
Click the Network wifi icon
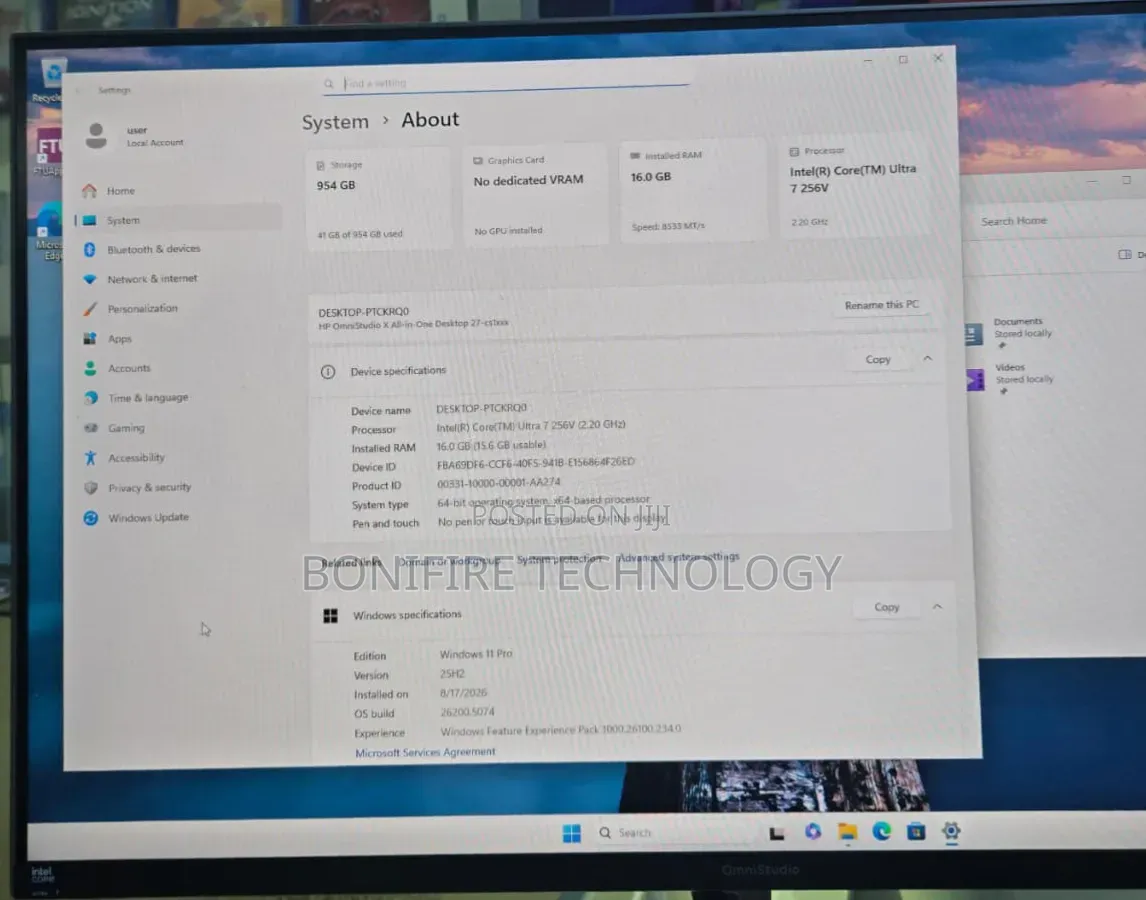coord(90,279)
